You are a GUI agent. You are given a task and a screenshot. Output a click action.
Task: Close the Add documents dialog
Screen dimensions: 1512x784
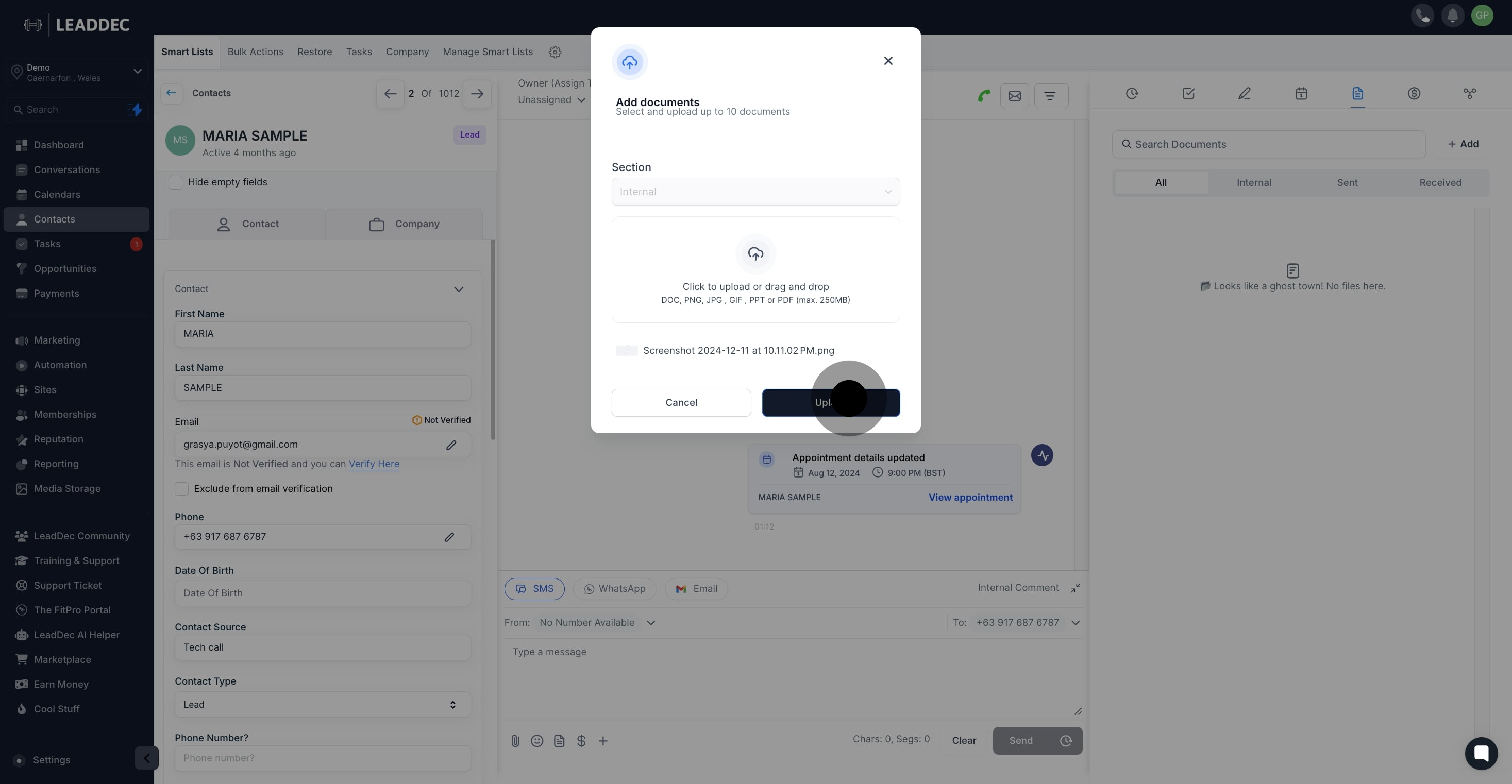click(x=888, y=61)
